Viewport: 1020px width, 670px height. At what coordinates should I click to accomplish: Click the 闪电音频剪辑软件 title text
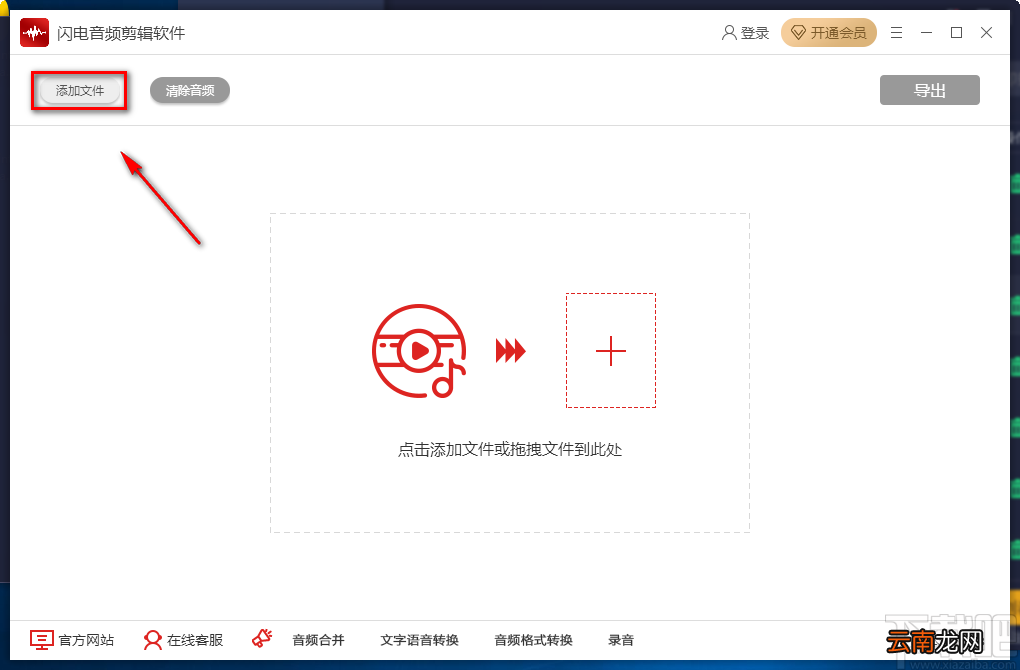(121, 33)
